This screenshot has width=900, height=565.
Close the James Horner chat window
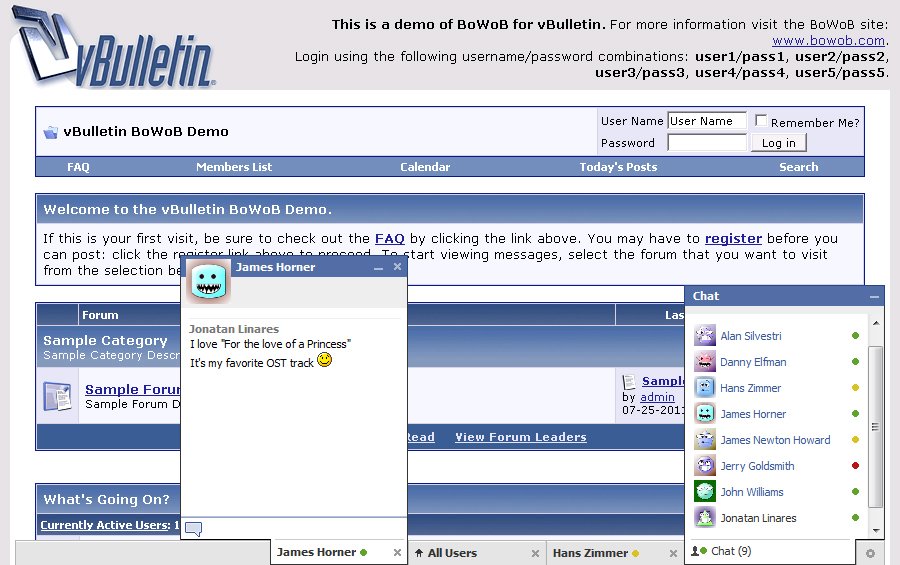(x=397, y=266)
